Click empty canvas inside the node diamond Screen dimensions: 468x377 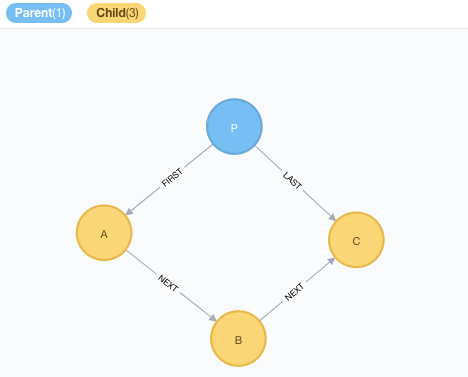[x=233, y=233]
